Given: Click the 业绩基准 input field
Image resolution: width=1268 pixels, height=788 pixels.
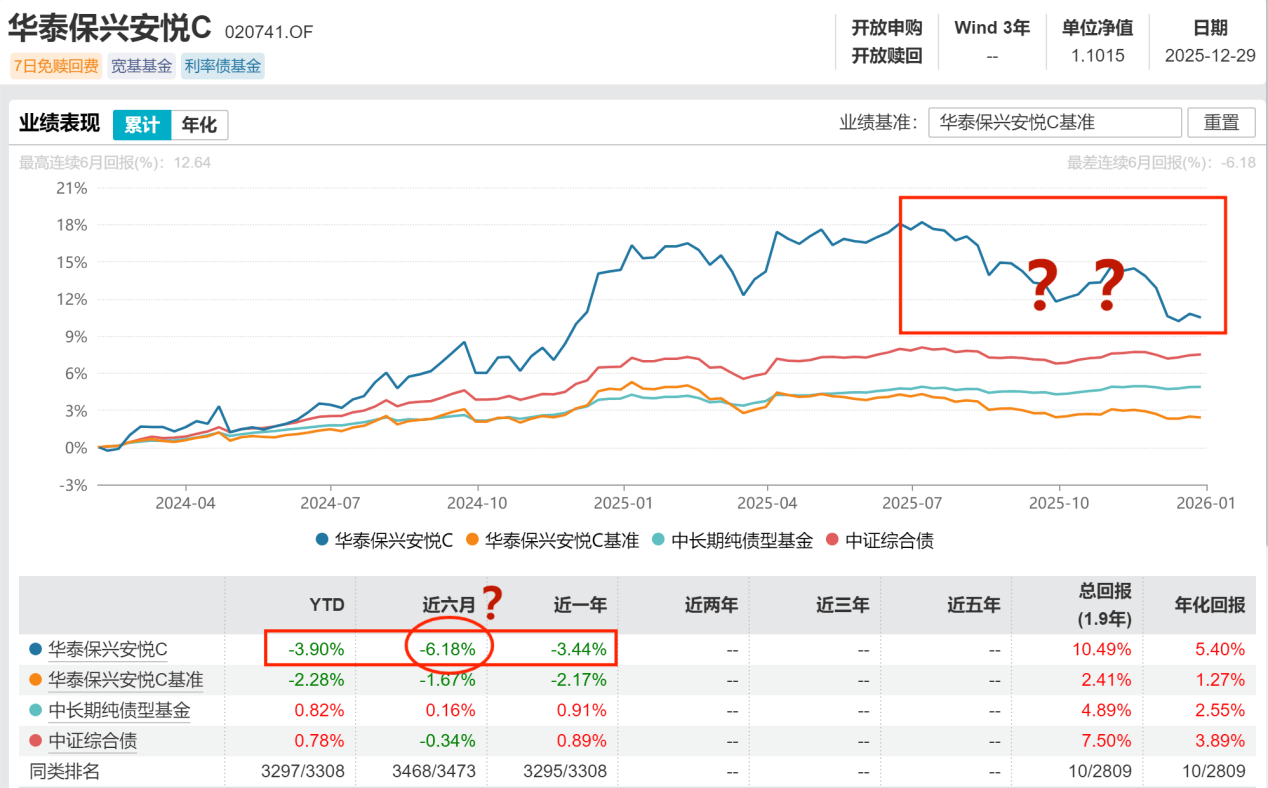Looking at the screenshot, I should [x=1054, y=122].
